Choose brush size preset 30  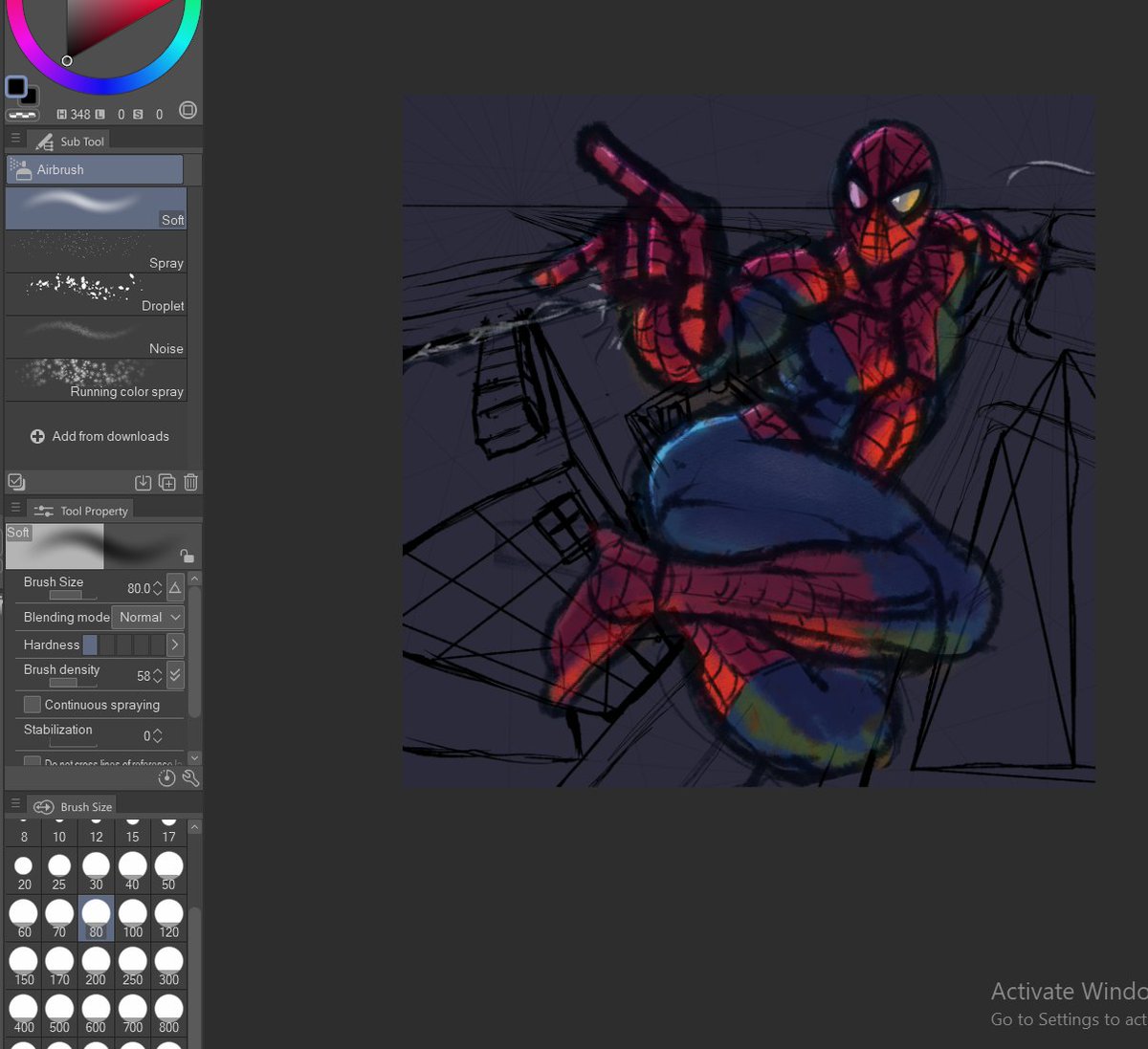point(96,872)
